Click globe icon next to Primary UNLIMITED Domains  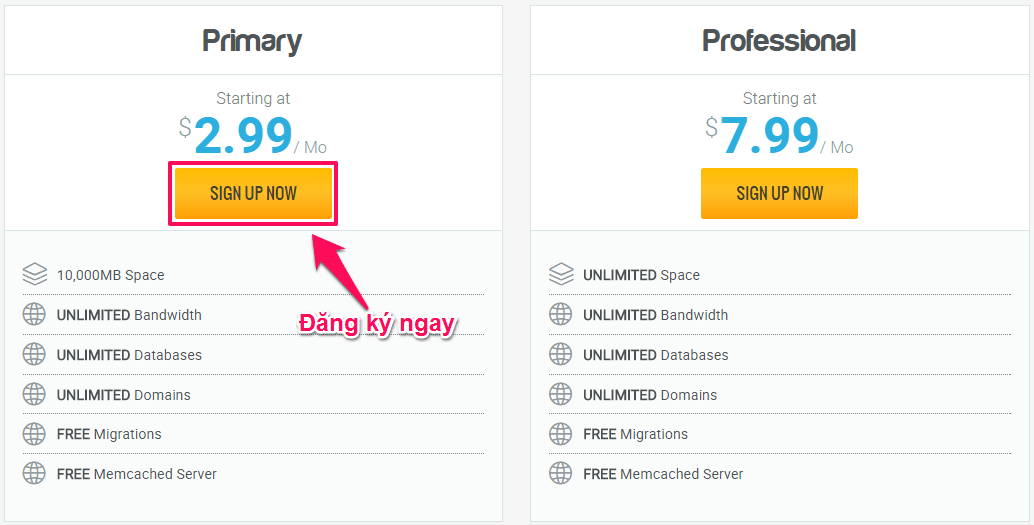(34, 394)
